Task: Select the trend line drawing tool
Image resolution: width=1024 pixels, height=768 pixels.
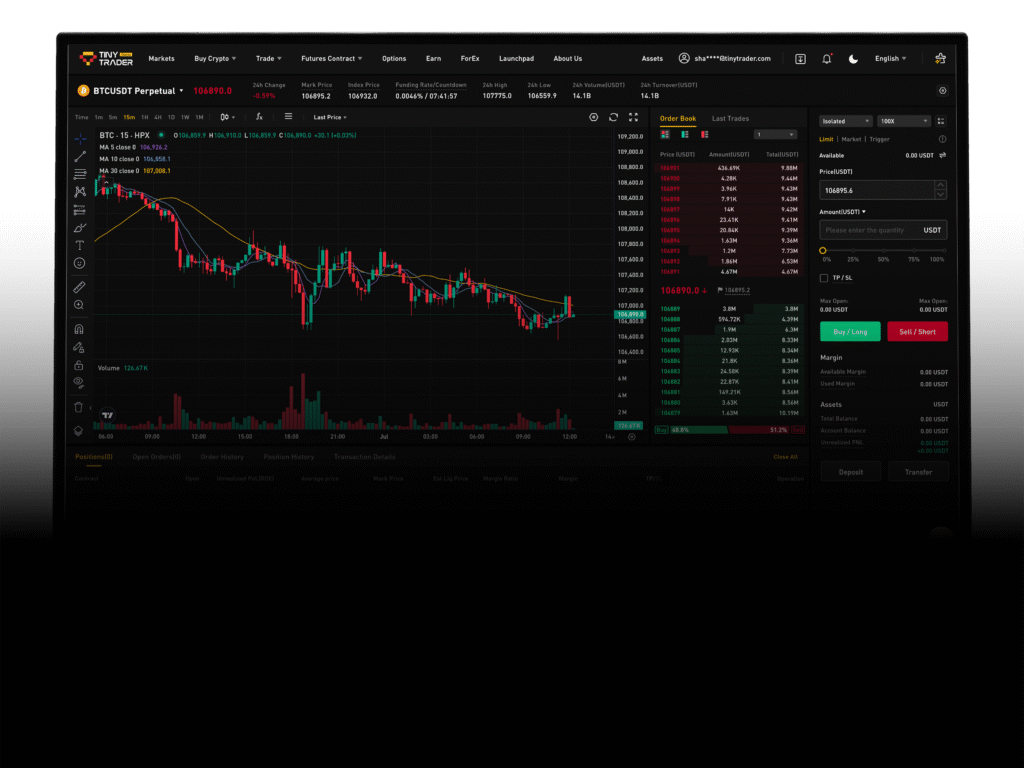Action: (x=80, y=156)
